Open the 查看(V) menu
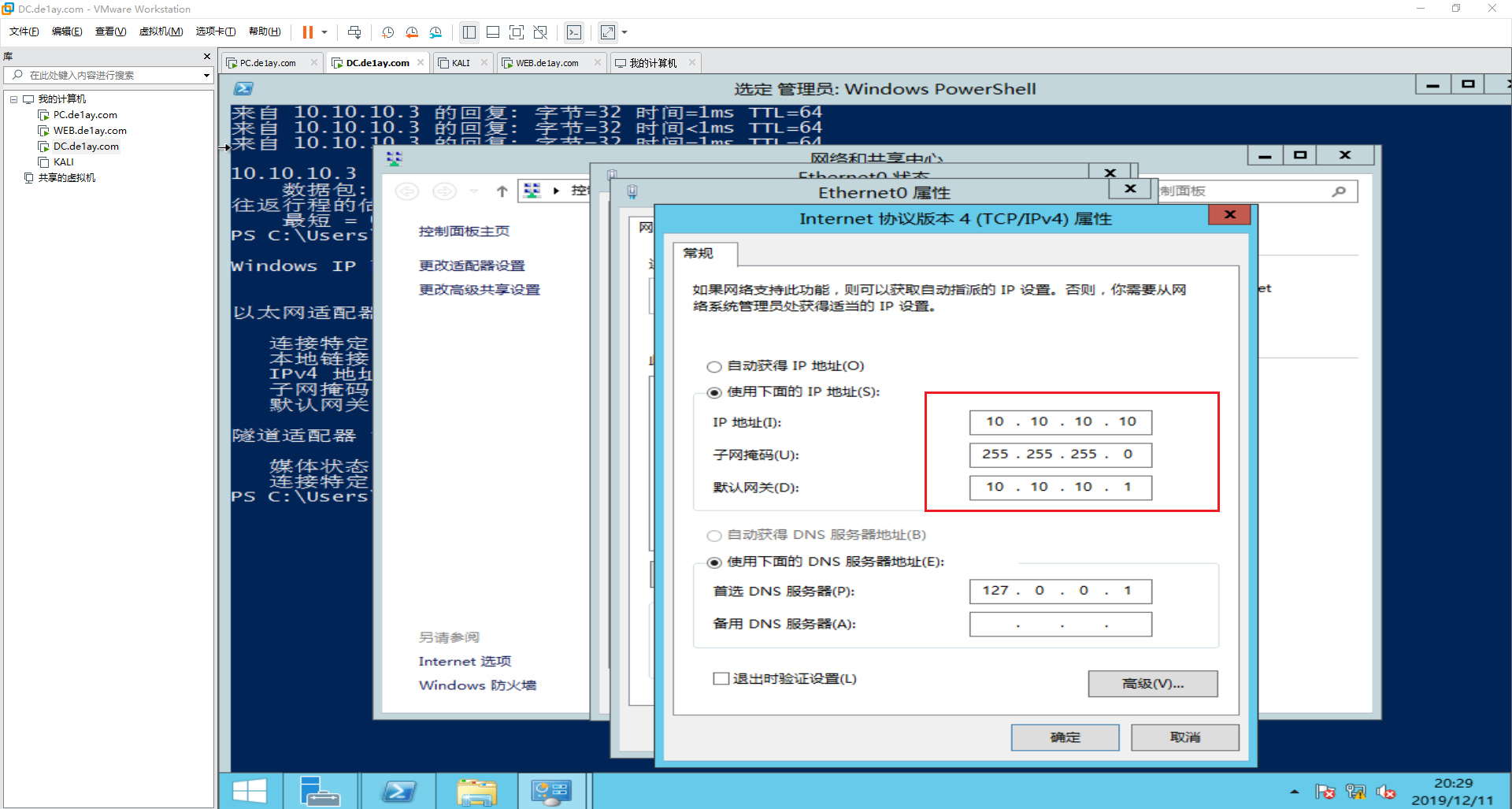The height and width of the screenshot is (809, 1512). (110, 32)
